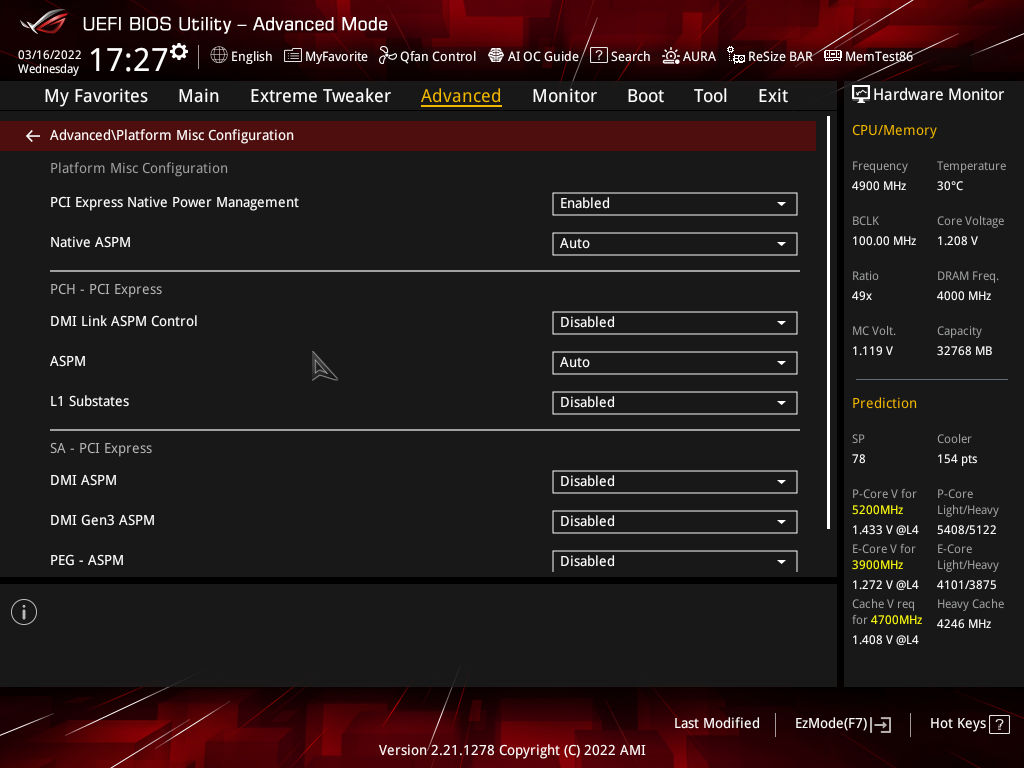The width and height of the screenshot is (1024, 768).
Task: Open the Native ASPM dropdown
Action: 674,244
